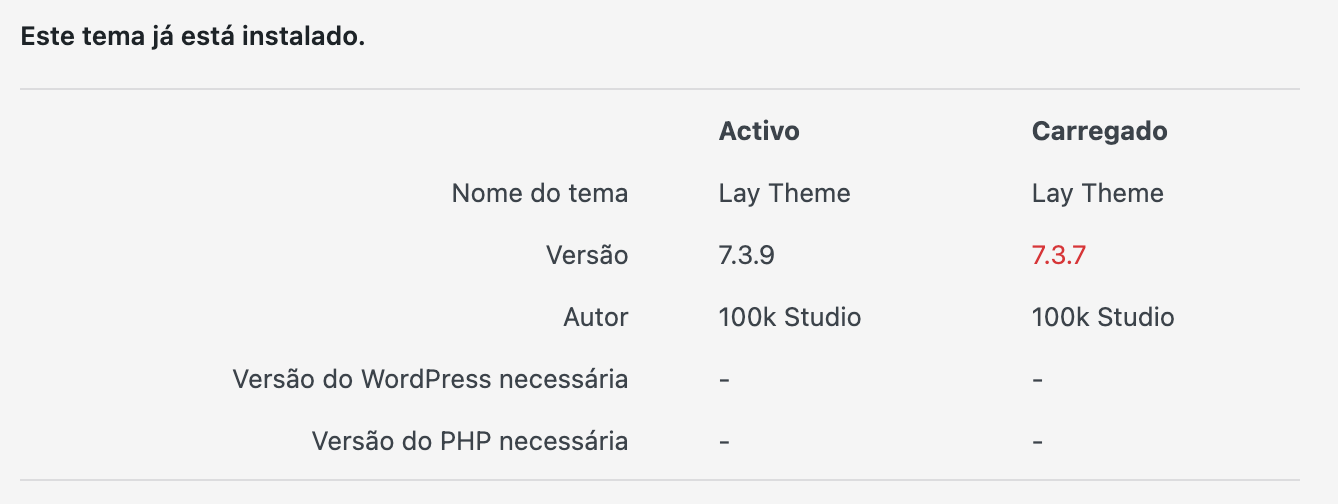Click the "Versão do PHP necessária" label
This screenshot has width=1338, height=504.
click(469, 441)
